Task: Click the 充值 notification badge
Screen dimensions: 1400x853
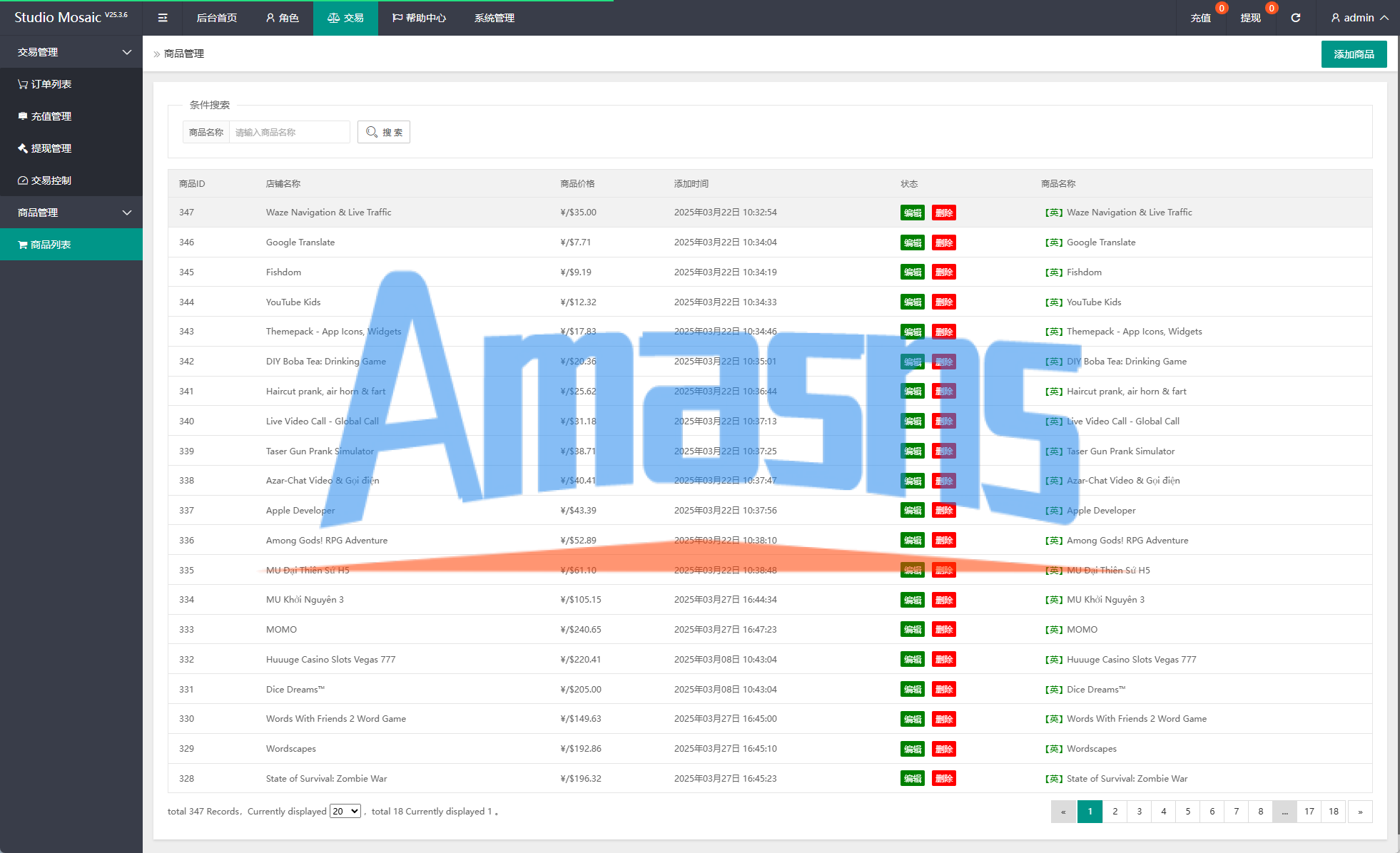Action: pos(1222,9)
